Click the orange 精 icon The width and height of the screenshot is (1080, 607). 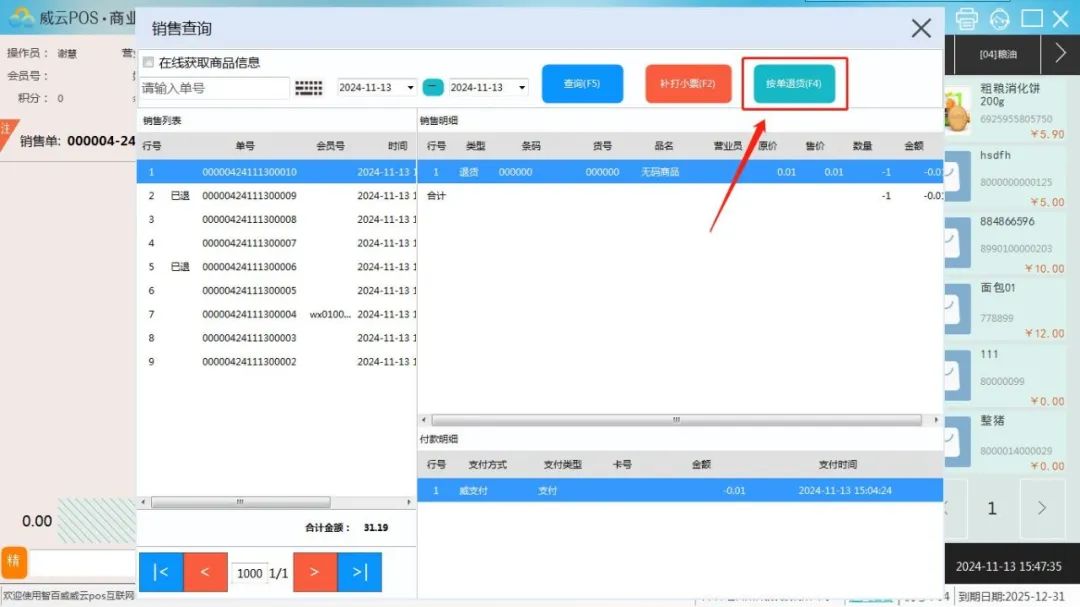click(x=13, y=561)
